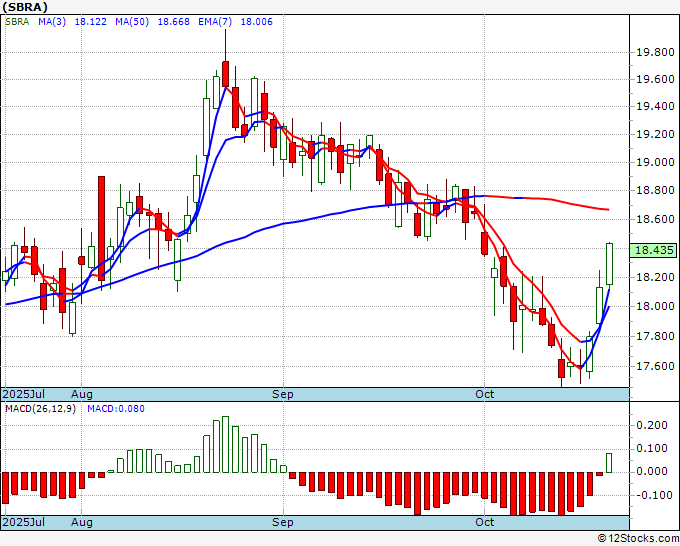
Task: Open the 12Stocks.com copyright link
Action: coord(638,539)
